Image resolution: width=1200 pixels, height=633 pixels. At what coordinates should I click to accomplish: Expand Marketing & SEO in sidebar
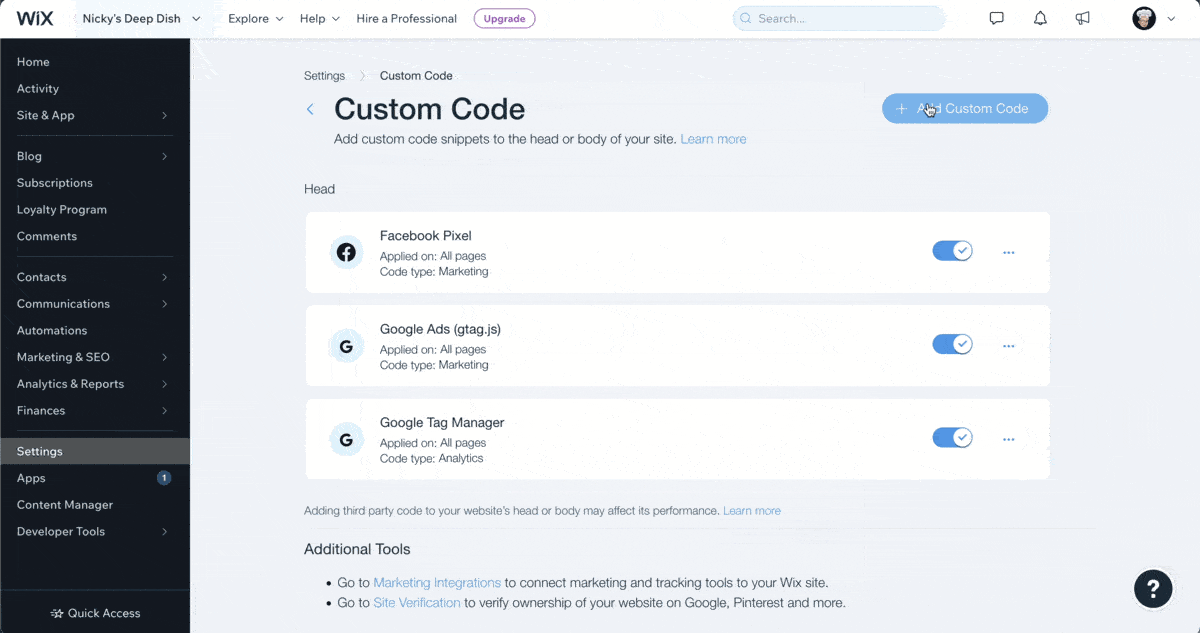[92, 357]
